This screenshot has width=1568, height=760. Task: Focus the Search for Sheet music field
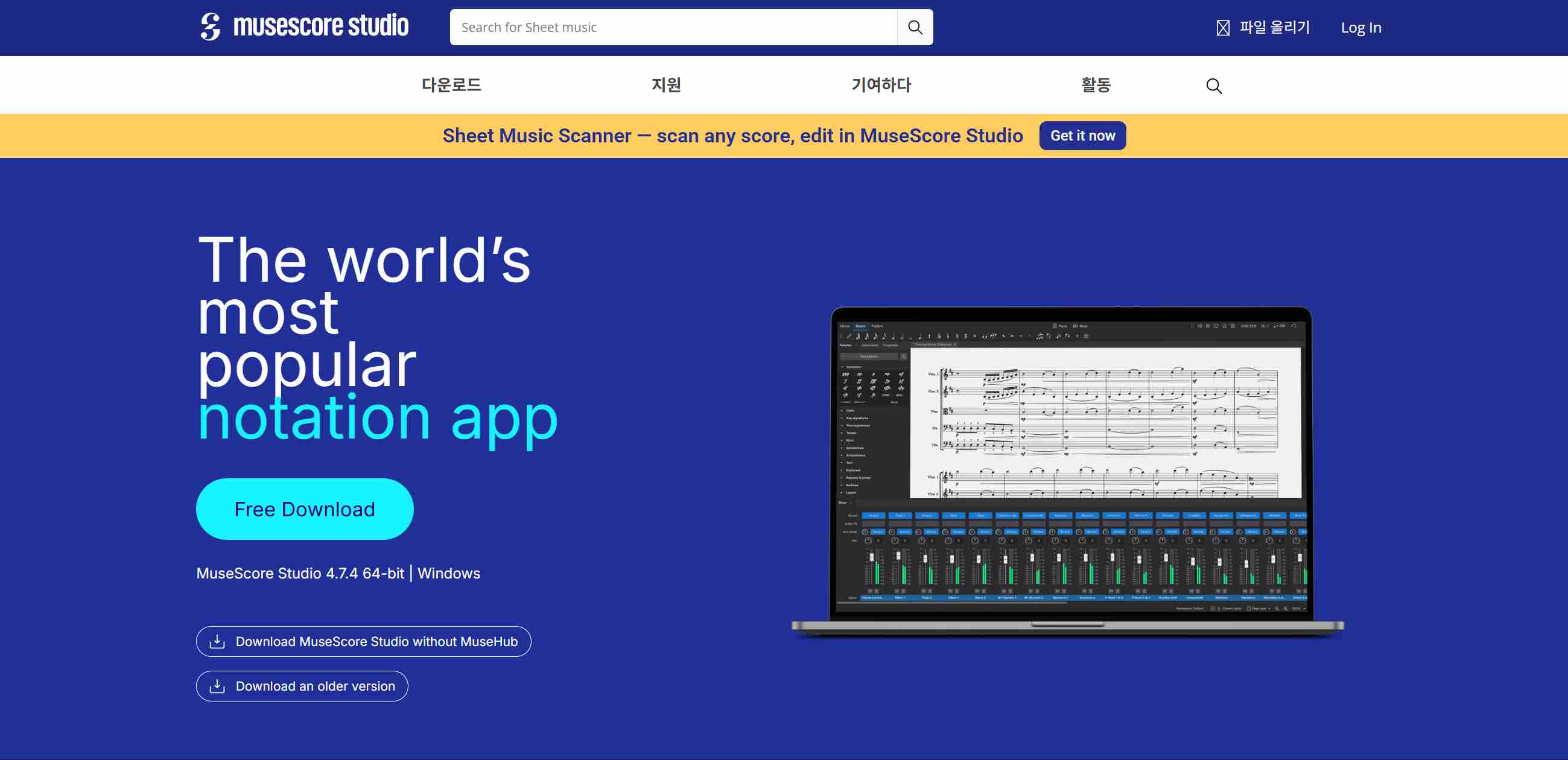(673, 27)
